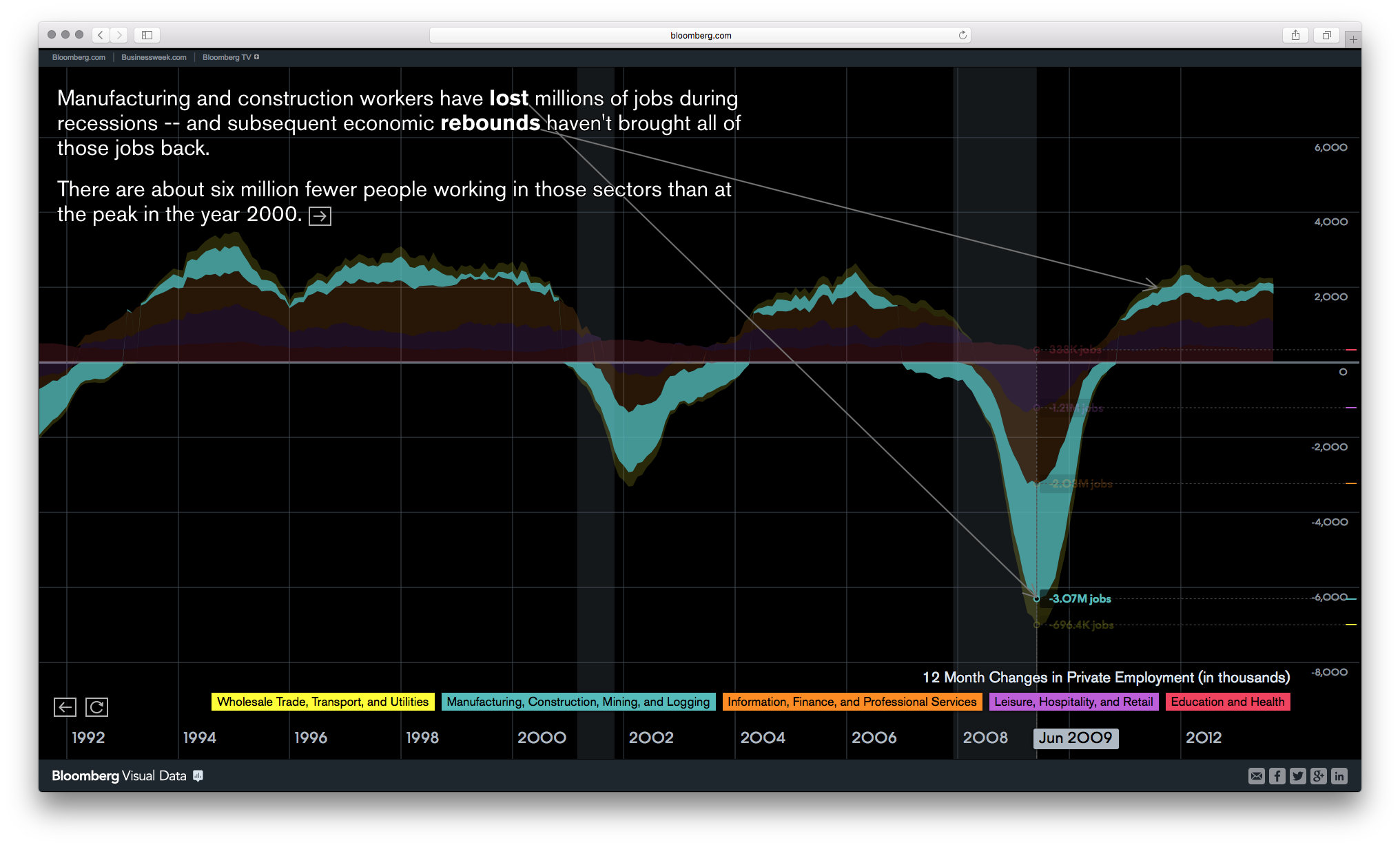Click the reload icon in the address bar
This screenshot has width=1400, height=847.
(962, 35)
